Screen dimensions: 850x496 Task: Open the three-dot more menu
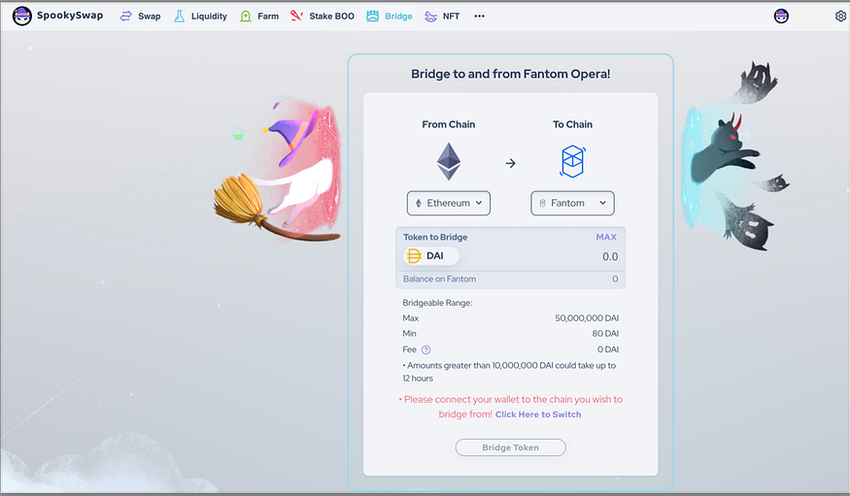pyautogui.click(x=479, y=16)
